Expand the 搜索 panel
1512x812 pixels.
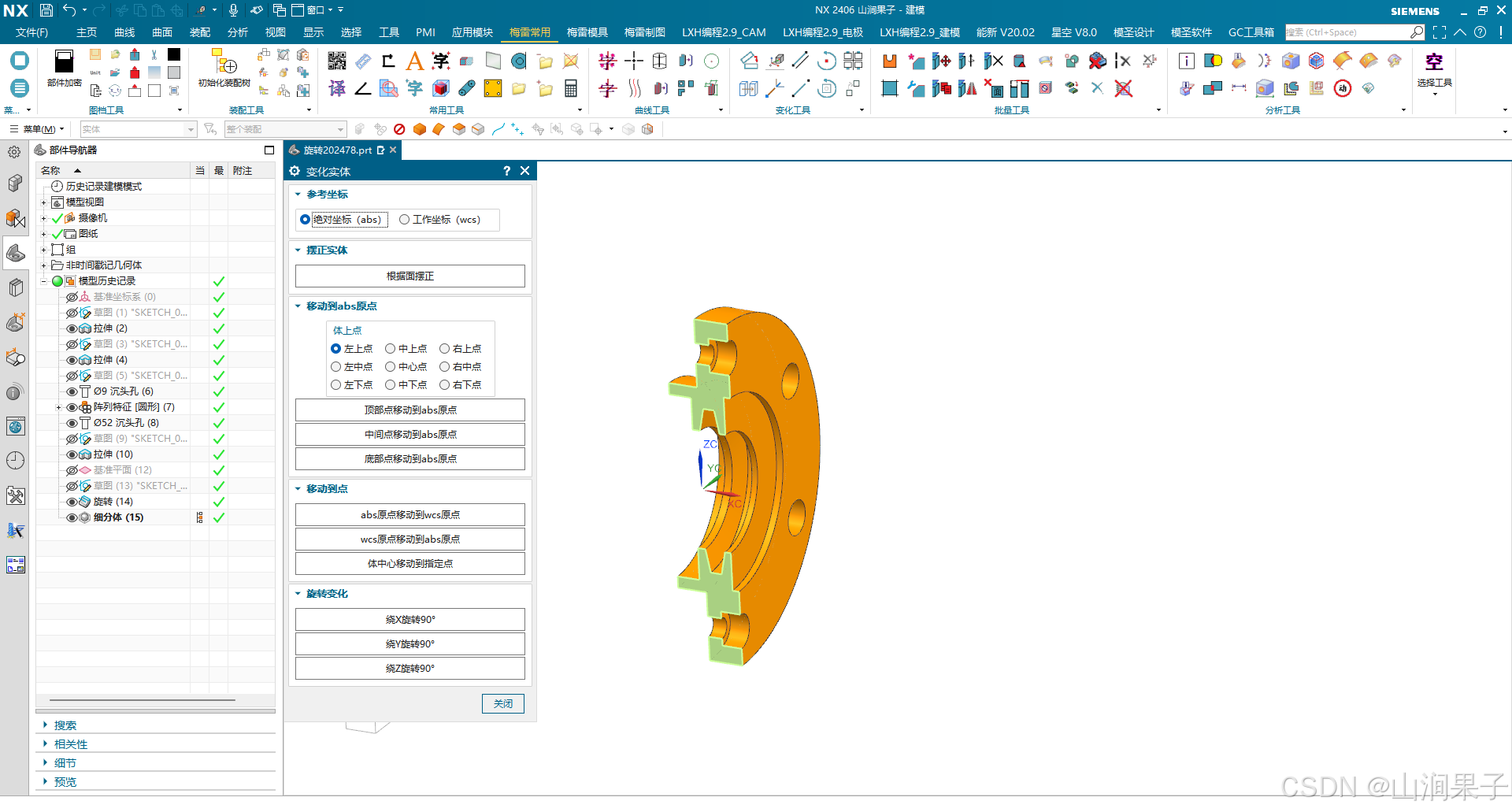(x=46, y=725)
